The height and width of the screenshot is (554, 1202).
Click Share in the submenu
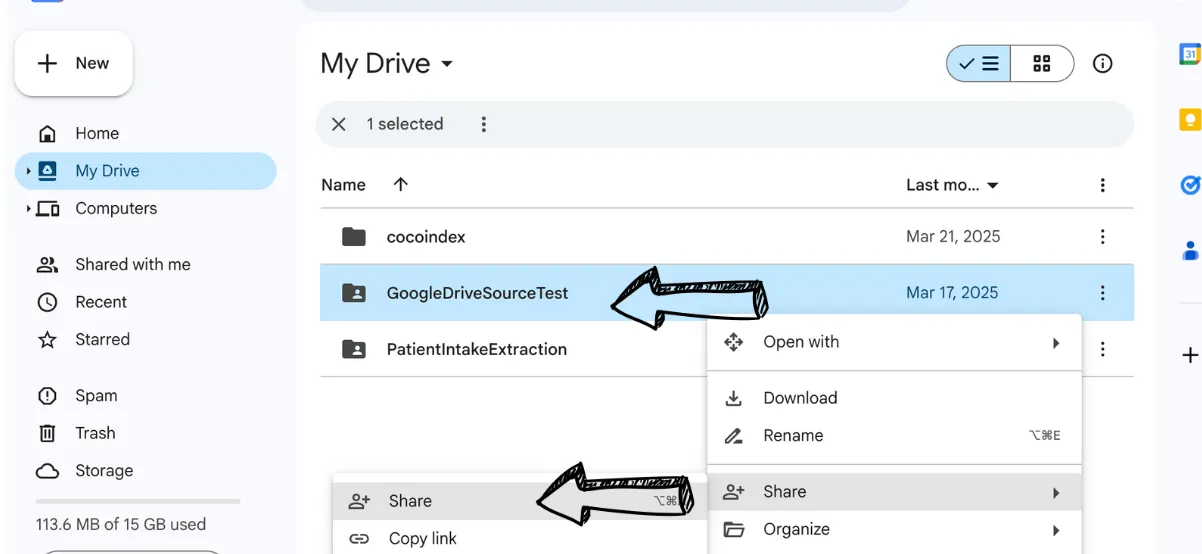[x=519, y=501]
